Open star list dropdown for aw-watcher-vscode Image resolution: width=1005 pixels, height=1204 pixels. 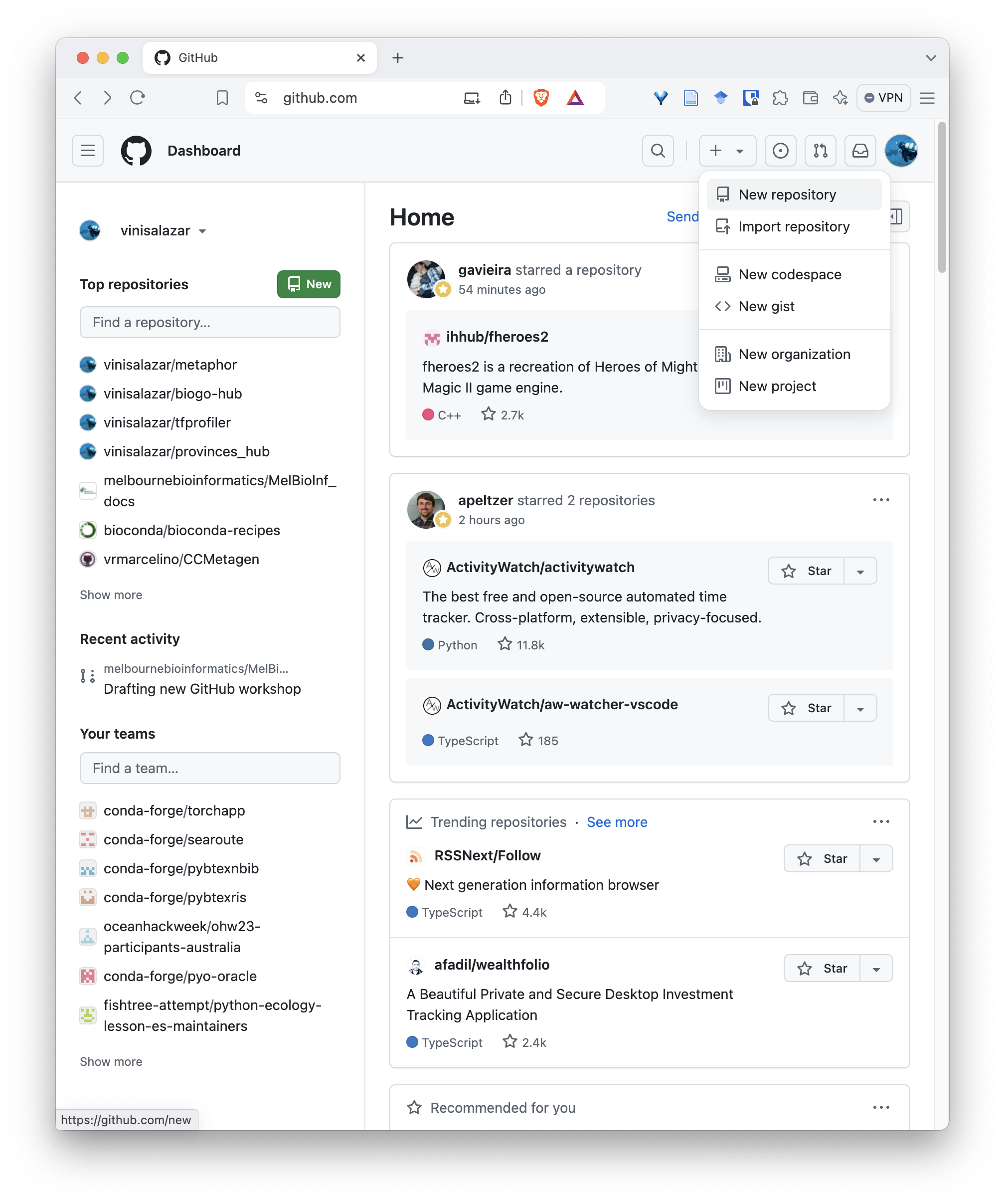coord(860,709)
